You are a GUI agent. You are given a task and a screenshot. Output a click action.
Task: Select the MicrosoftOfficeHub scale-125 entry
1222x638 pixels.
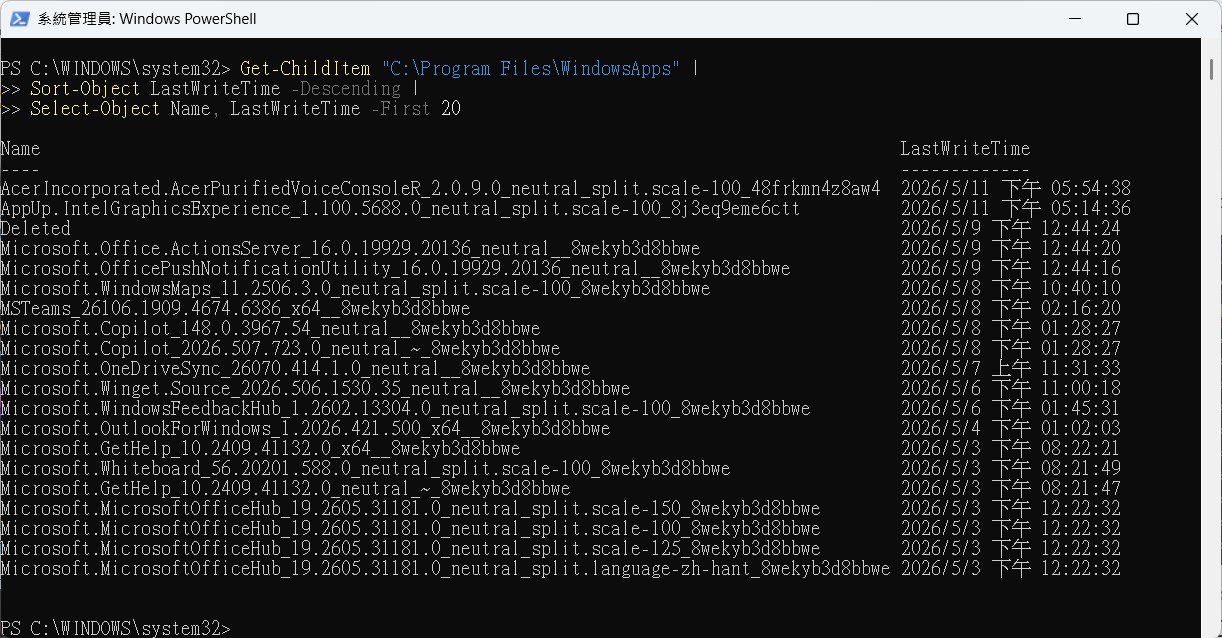coord(410,548)
